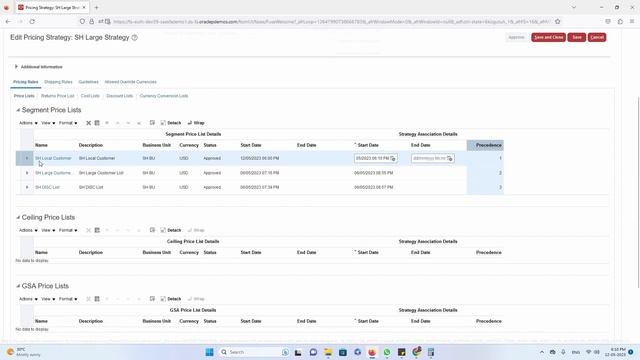Switch to the Pricing Rules tab
This screenshot has width=640, height=360.
coord(25,82)
